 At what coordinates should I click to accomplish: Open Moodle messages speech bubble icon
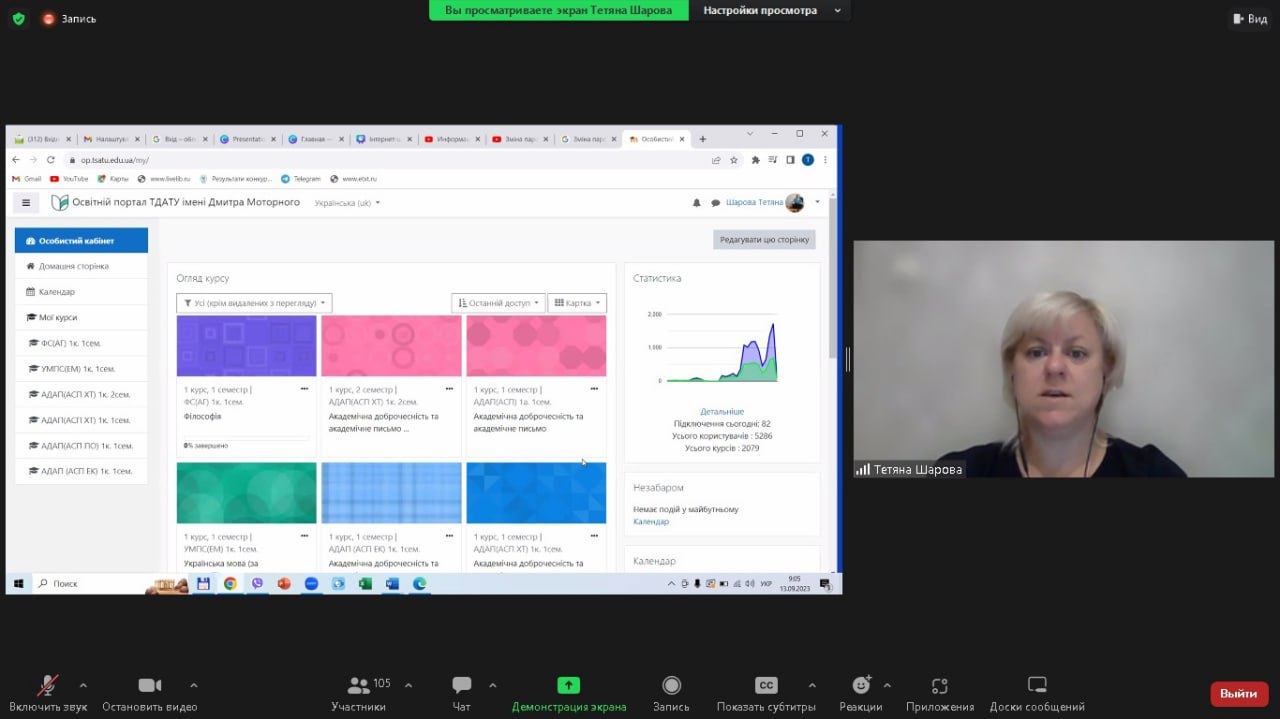coord(715,203)
